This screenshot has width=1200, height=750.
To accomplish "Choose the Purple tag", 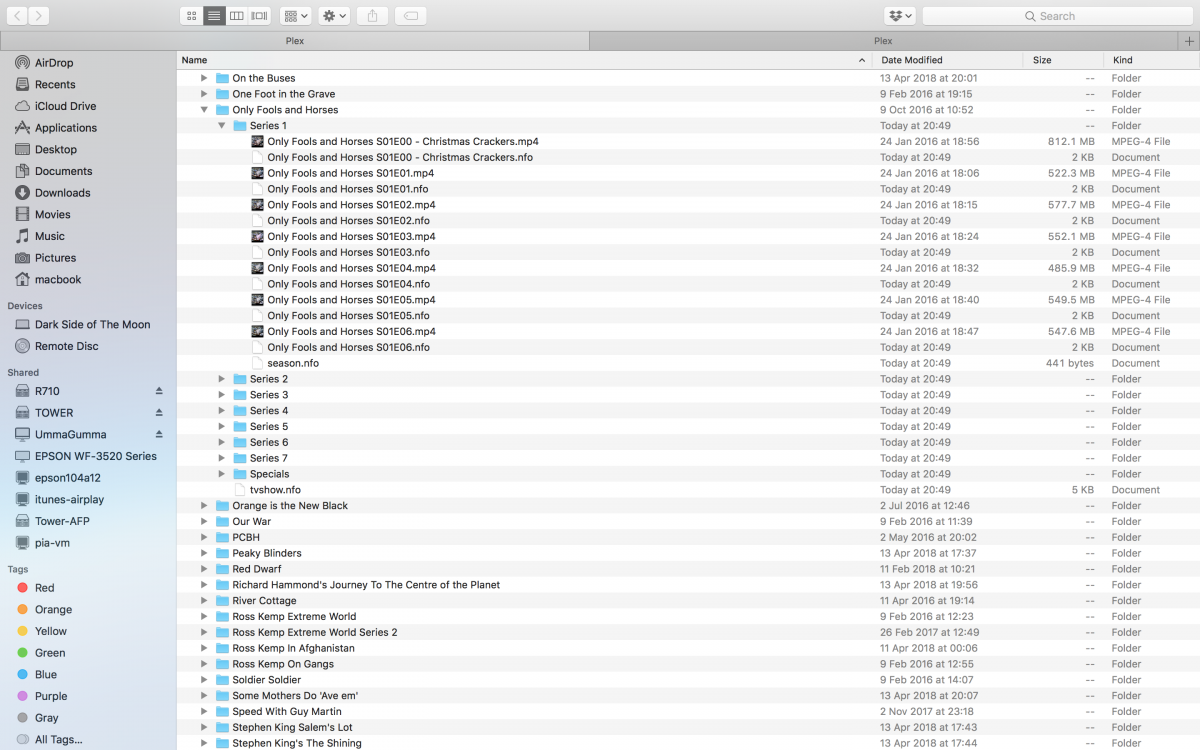I will (x=51, y=696).
